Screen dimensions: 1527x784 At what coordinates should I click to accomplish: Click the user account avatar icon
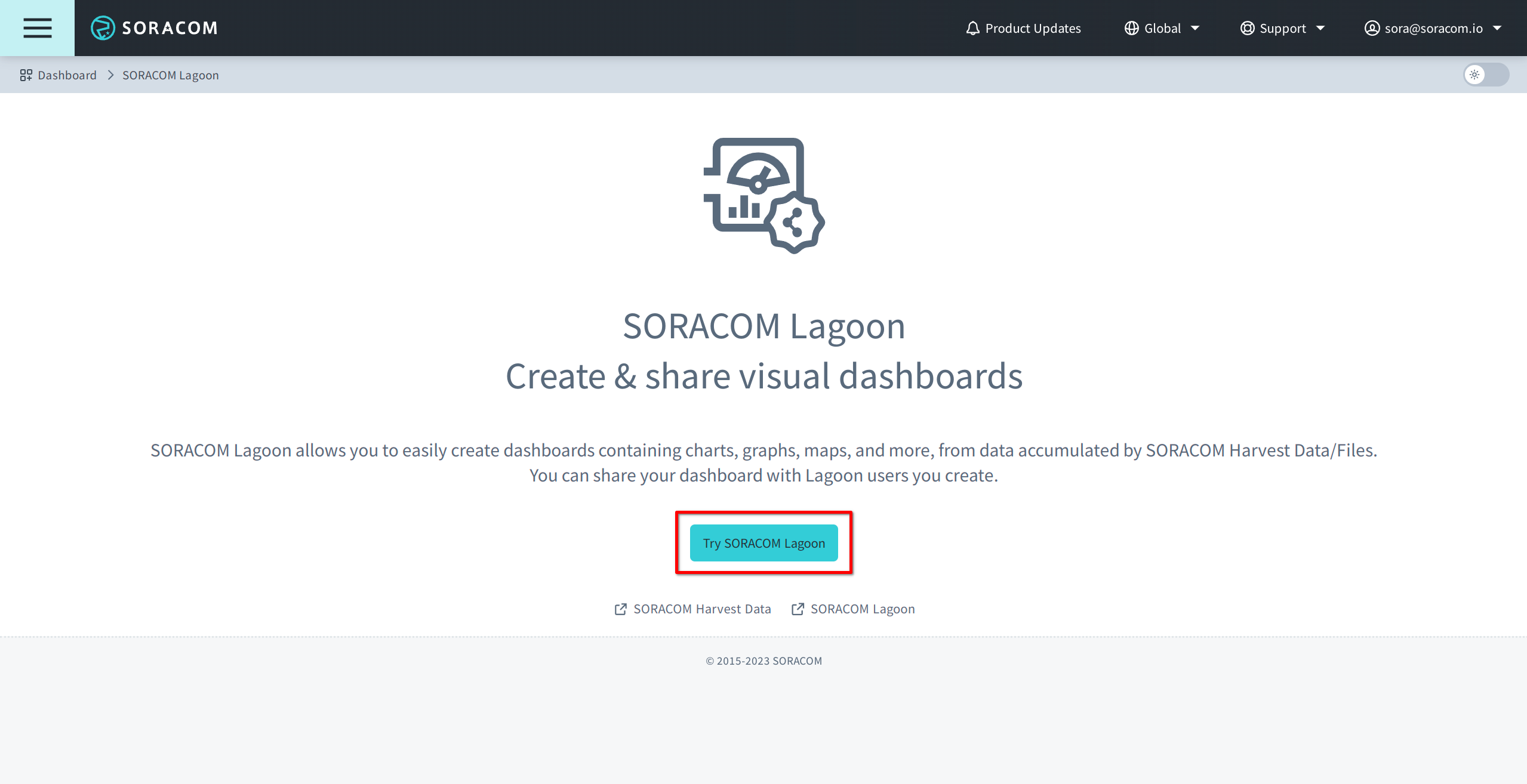1371,27
